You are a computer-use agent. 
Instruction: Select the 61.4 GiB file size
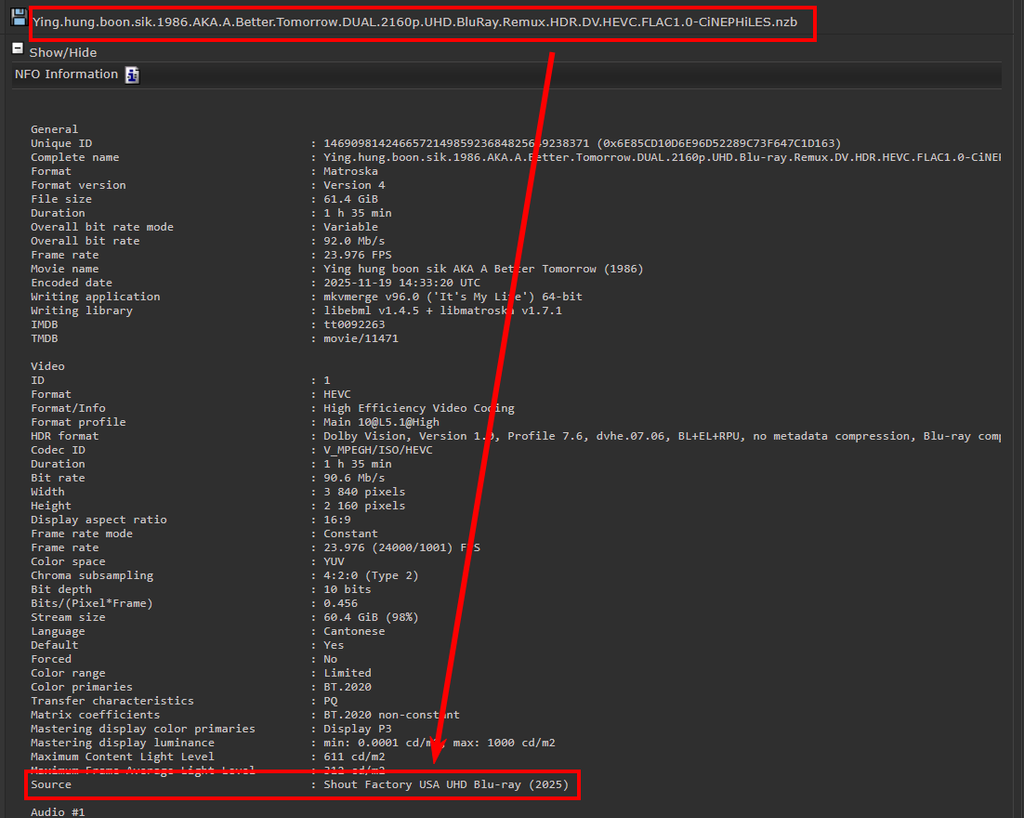(x=351, y=199)
